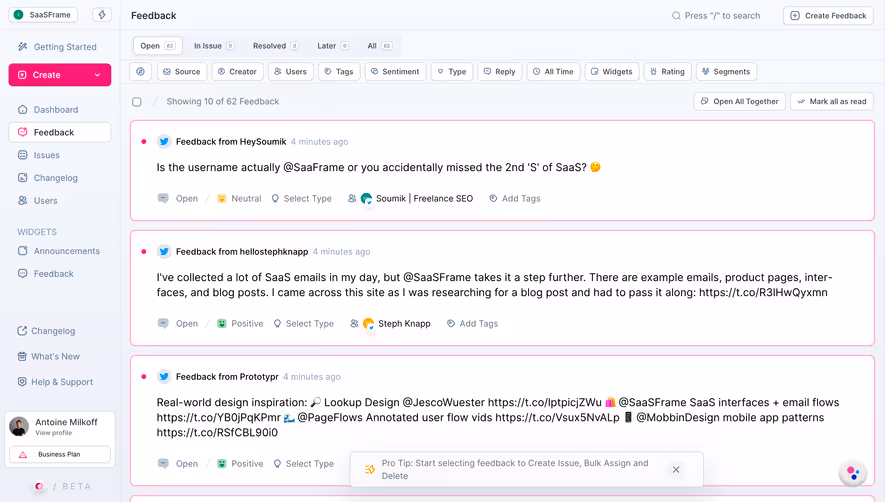Open the Widgets filter dropdown
Viewport: 885px width, 502px height.
coord(612,72)
